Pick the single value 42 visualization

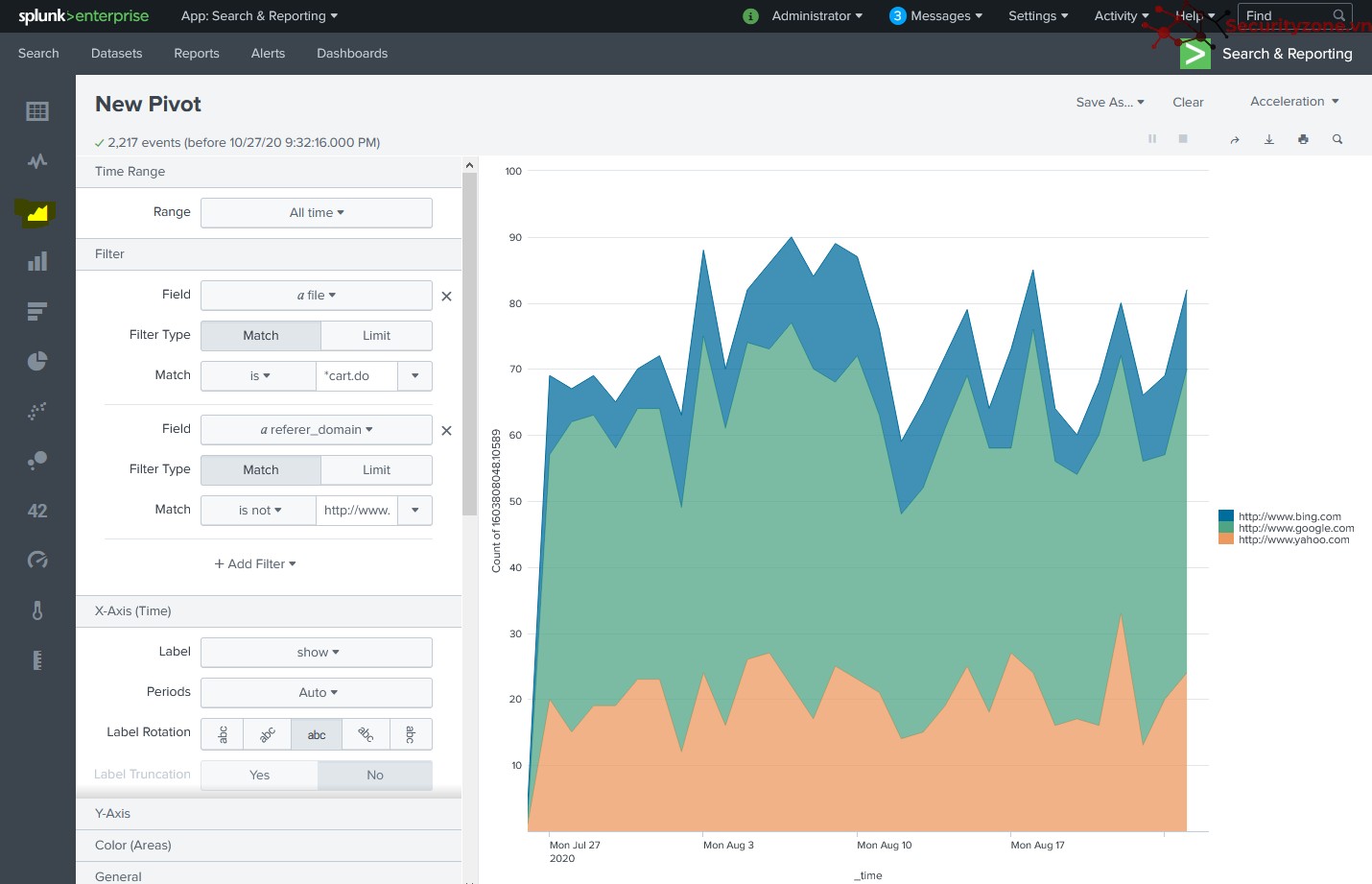click(x=37, y=511)
